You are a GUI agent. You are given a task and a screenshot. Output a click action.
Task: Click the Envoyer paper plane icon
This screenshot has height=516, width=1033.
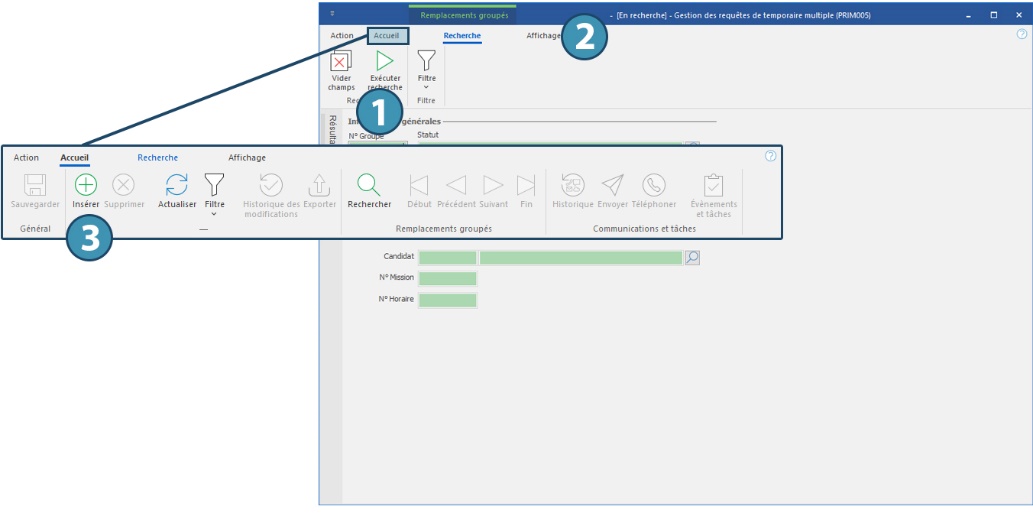click(612, 185)
